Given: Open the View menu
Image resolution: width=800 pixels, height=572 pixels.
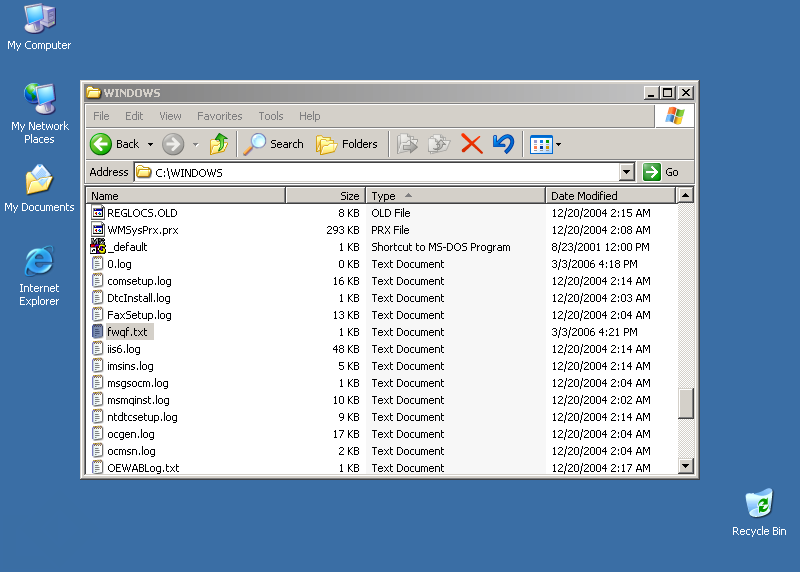Looking at the screenshot, I should tap(170, 116).
